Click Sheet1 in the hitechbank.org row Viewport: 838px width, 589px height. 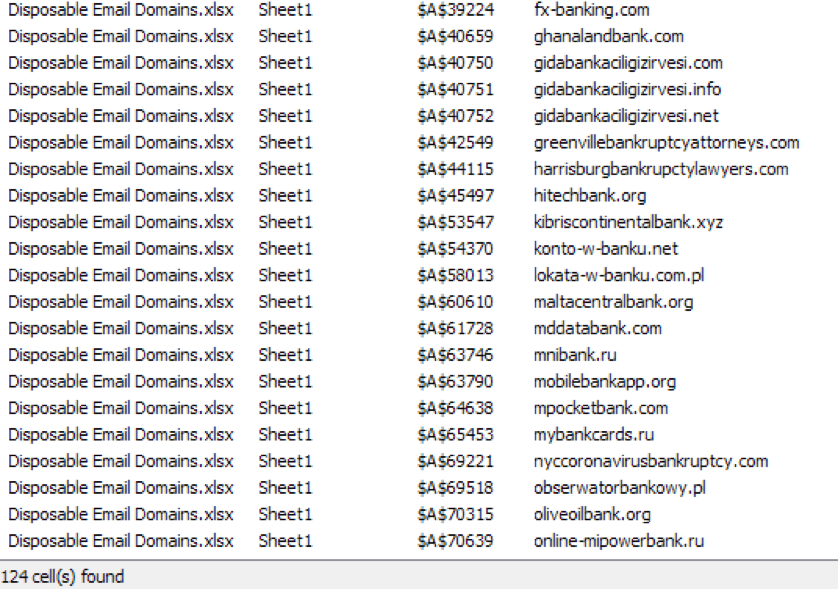[285, 196]
